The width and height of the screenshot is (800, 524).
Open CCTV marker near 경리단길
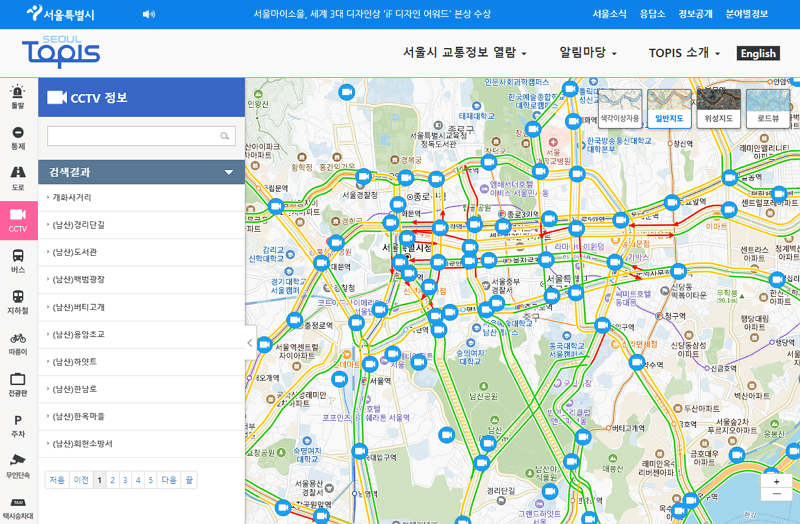549,491
